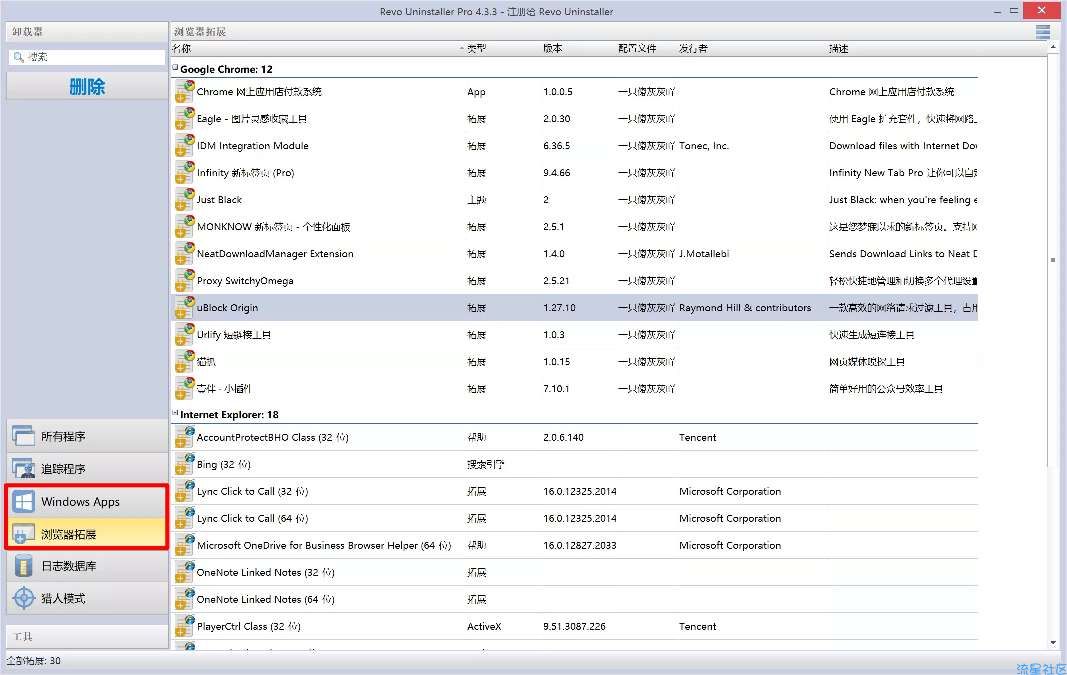The width and height of the screenshot is (1067, 675).
Task: Click the Lync Click to Call (32 位) icon
Action: point(184,491)
